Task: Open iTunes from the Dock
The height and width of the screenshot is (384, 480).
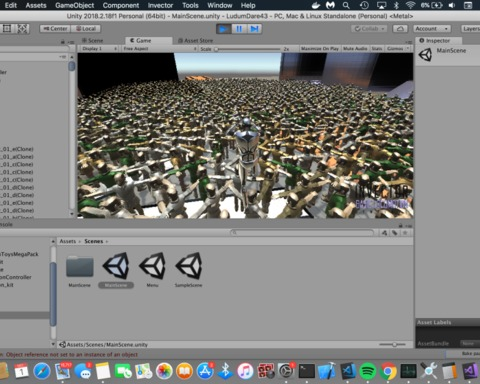Action: click(x=245, y=371)
